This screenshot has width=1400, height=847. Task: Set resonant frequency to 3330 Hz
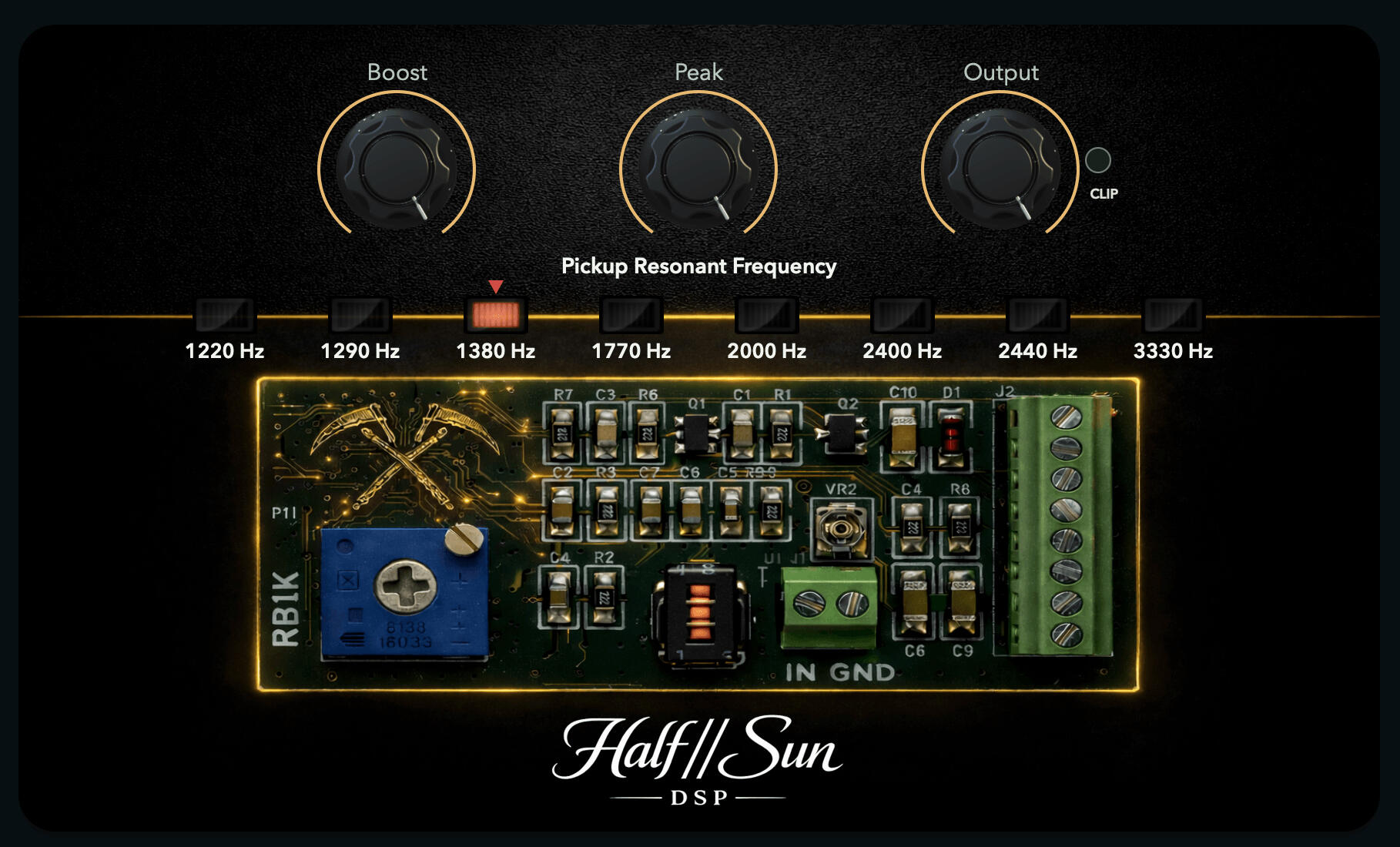pos(1173,315)
